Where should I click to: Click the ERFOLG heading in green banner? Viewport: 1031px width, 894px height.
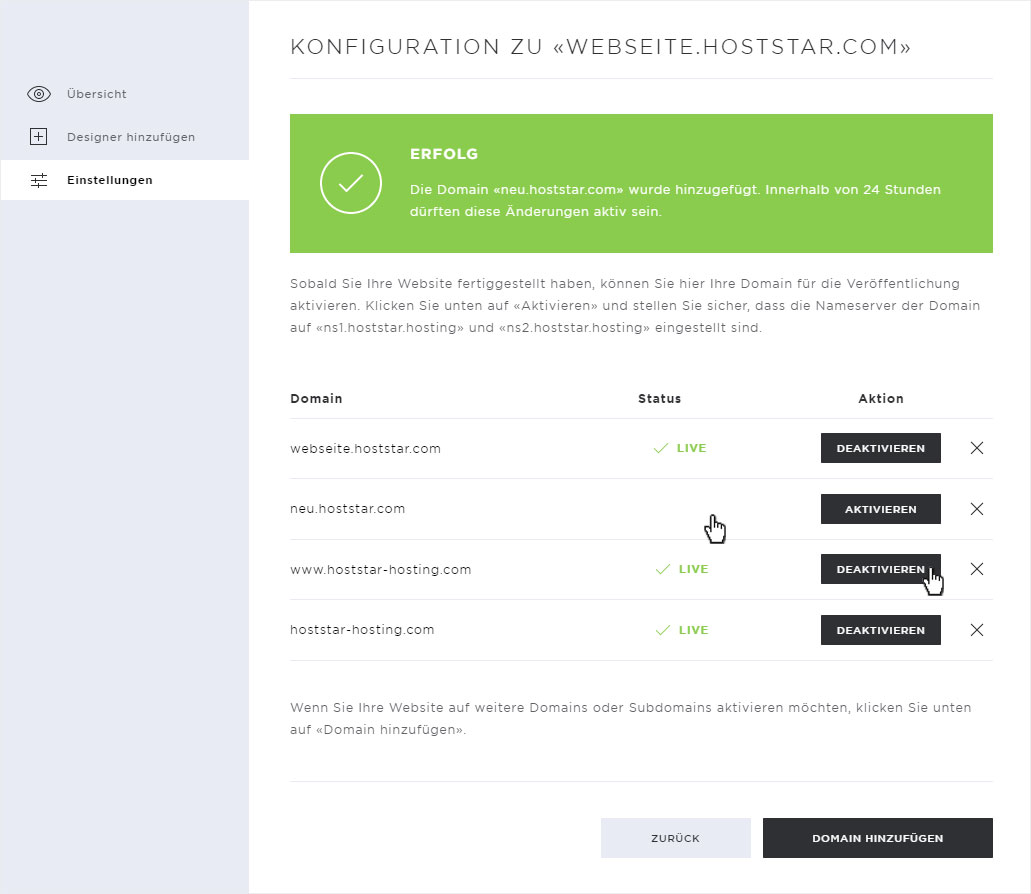coord(444,154)
